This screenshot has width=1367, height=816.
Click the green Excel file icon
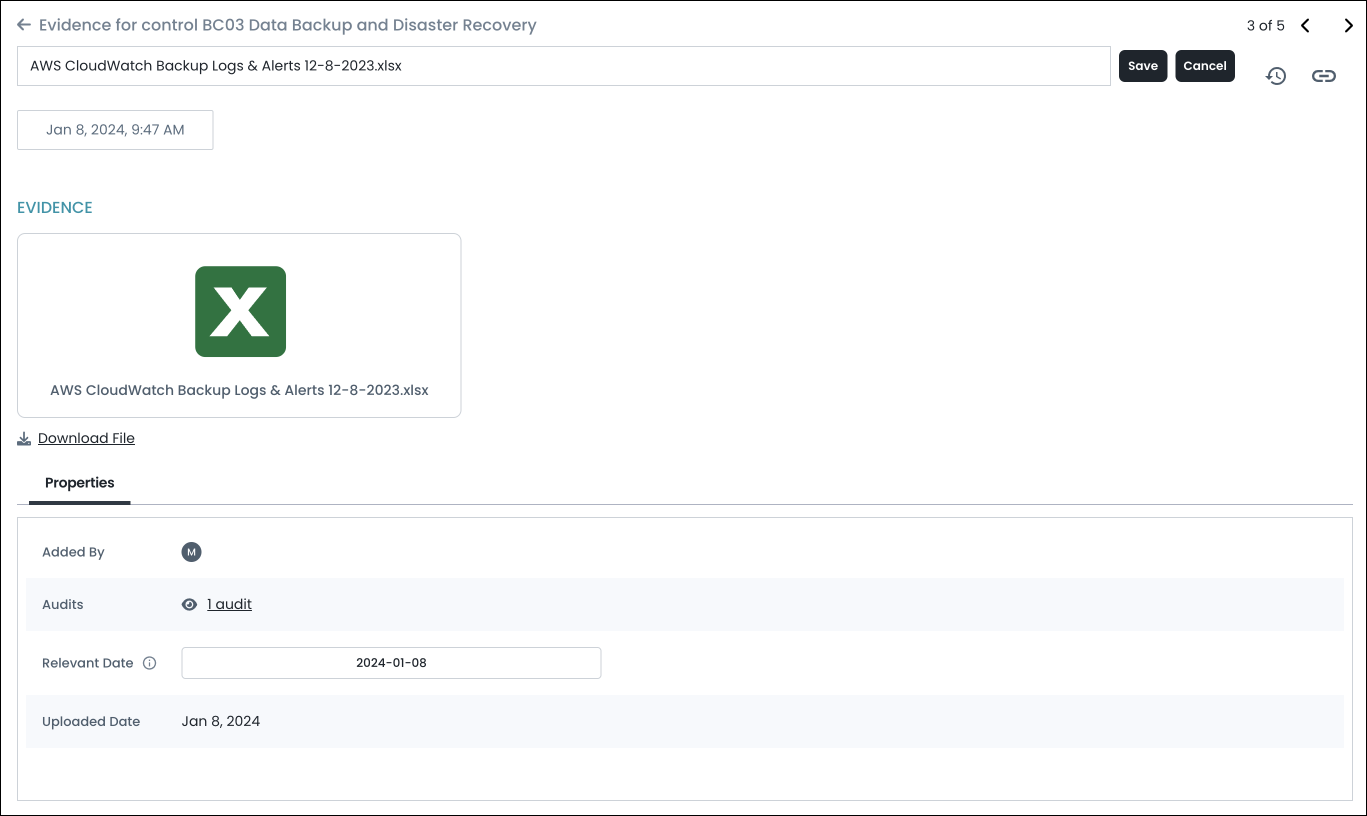click(240, 311)
